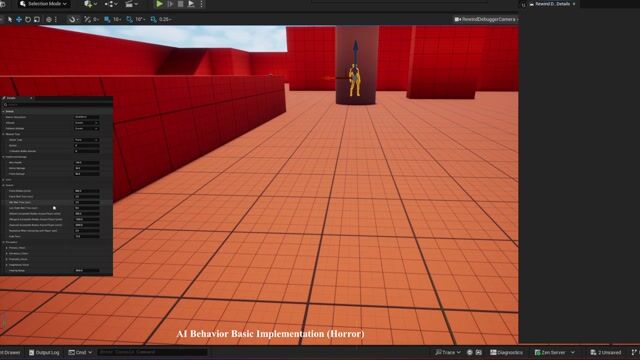Open the Blueprints dropdown in the main toolbar
640x360 pixels.
(x=111, y=4)
